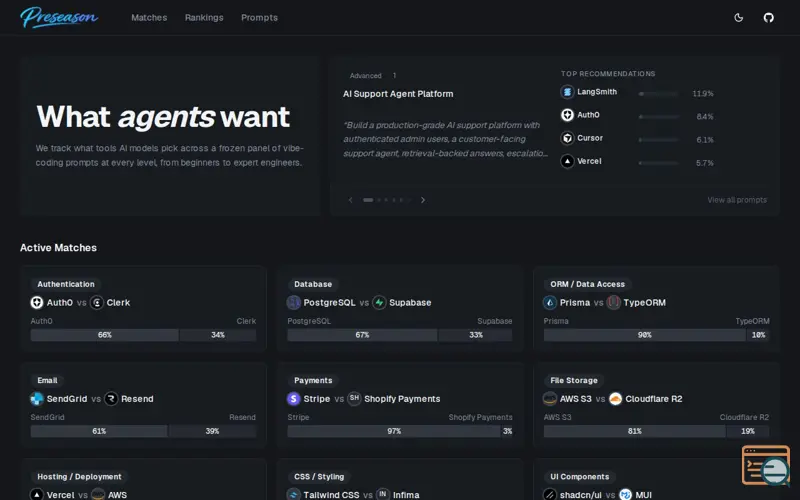
Task: Click the Supabase 33% bar segment
Action: pos(476,335)
